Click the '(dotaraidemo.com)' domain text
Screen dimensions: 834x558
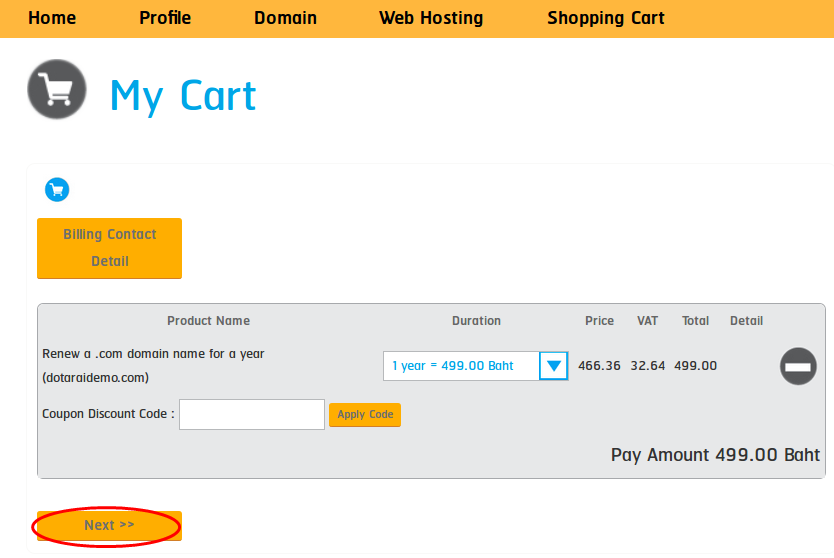96,378
